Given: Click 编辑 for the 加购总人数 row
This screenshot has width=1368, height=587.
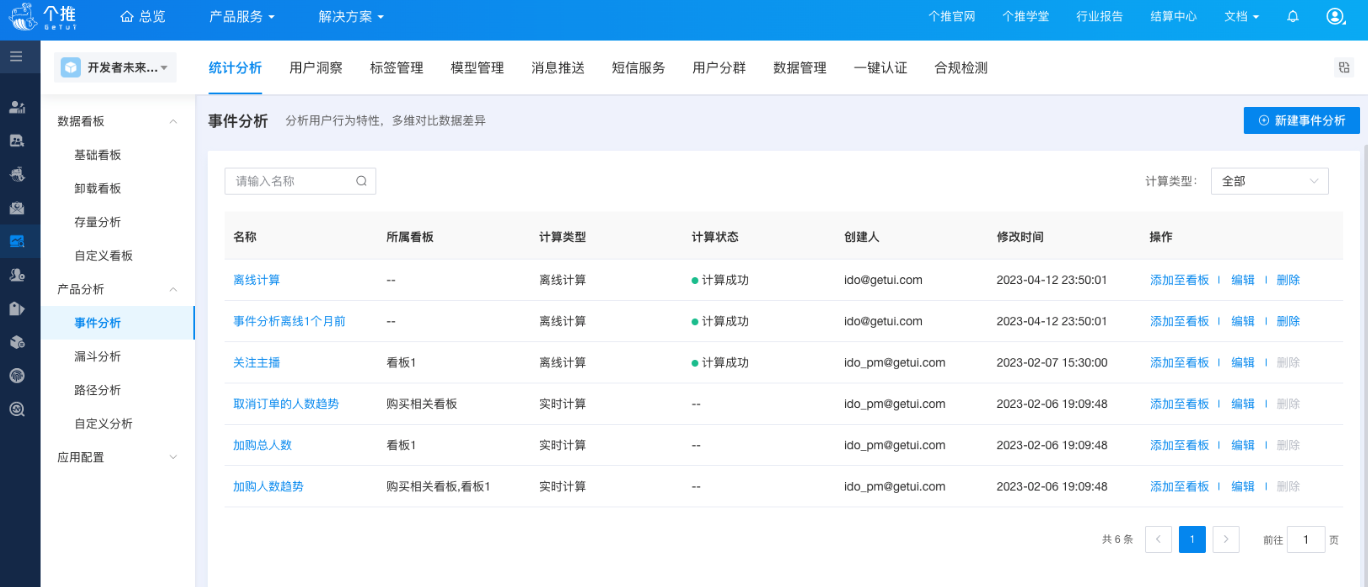Looking at the screenshot, I should pyautogui.click(x=1243, y=445).
